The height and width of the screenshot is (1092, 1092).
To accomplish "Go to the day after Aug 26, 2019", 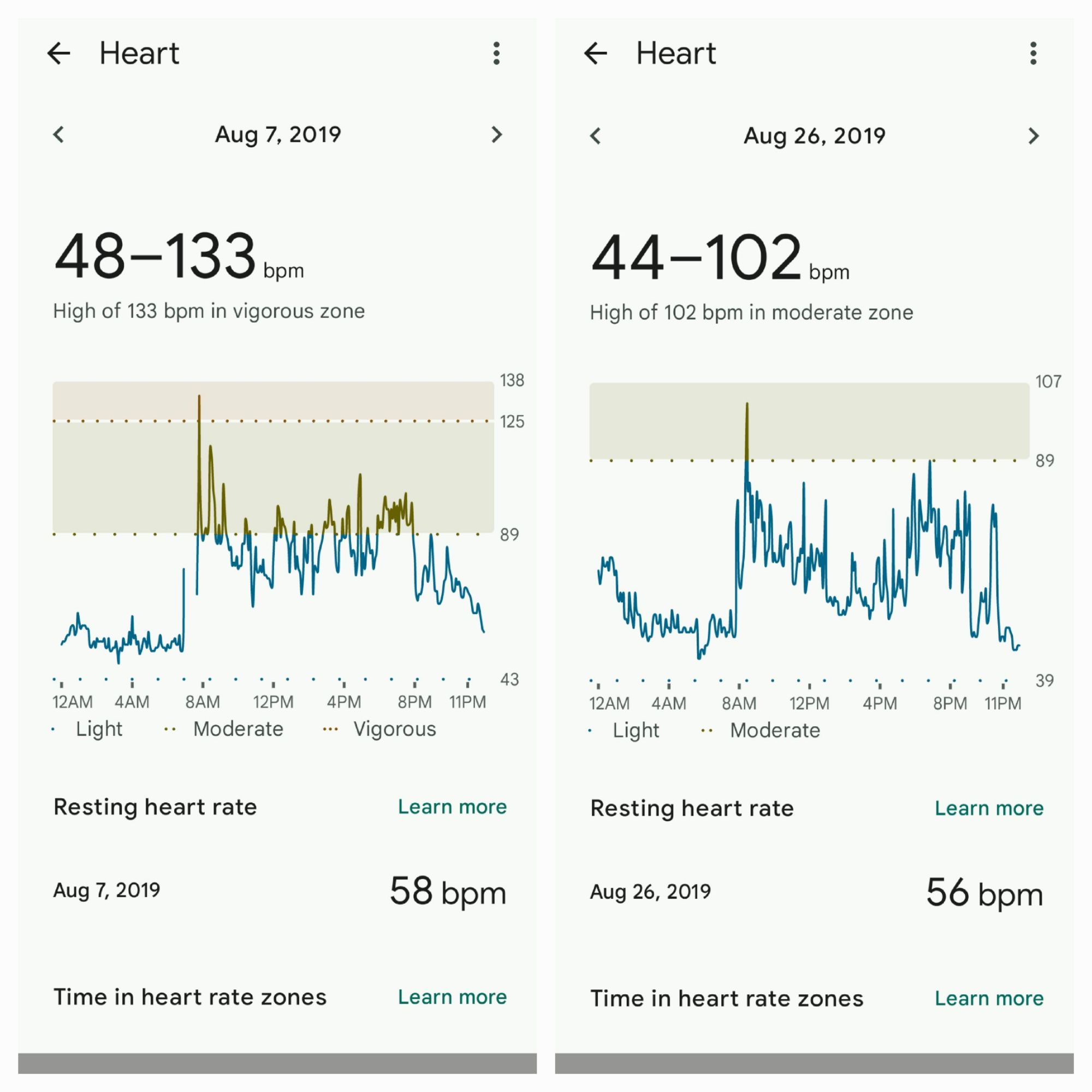I will [x=1033, y=135].
